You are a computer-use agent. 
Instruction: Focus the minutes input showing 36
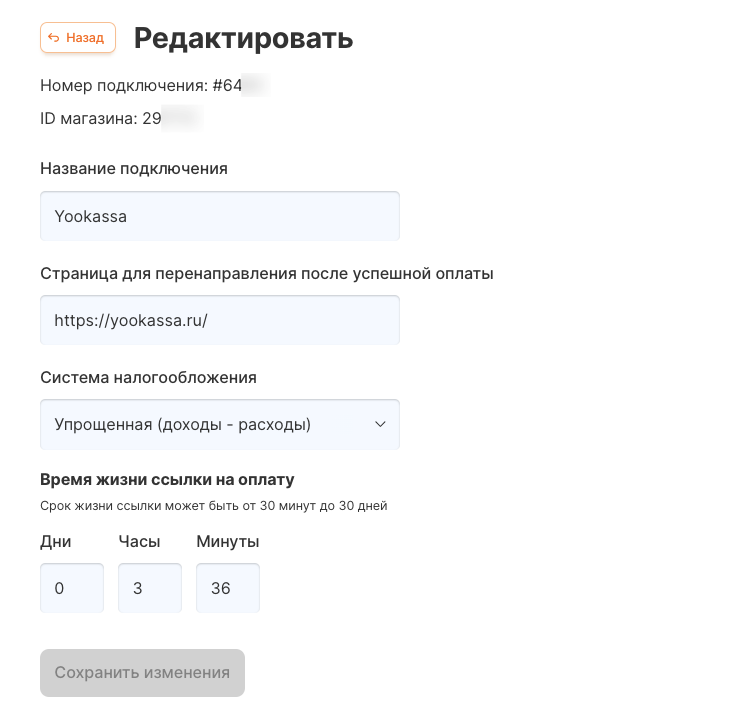click(228, 588)
